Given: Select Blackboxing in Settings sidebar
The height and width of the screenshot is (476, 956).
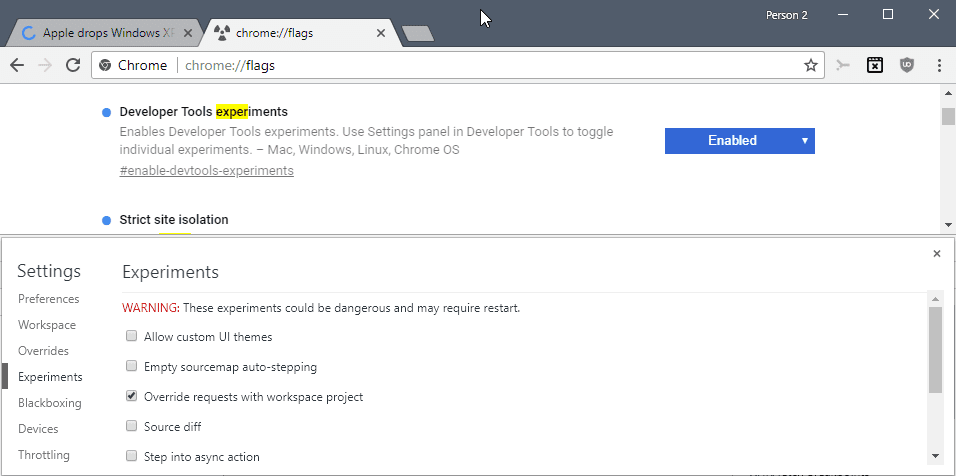Looking at the screenshot, I should pyautogui.click(x=49, y=403).
